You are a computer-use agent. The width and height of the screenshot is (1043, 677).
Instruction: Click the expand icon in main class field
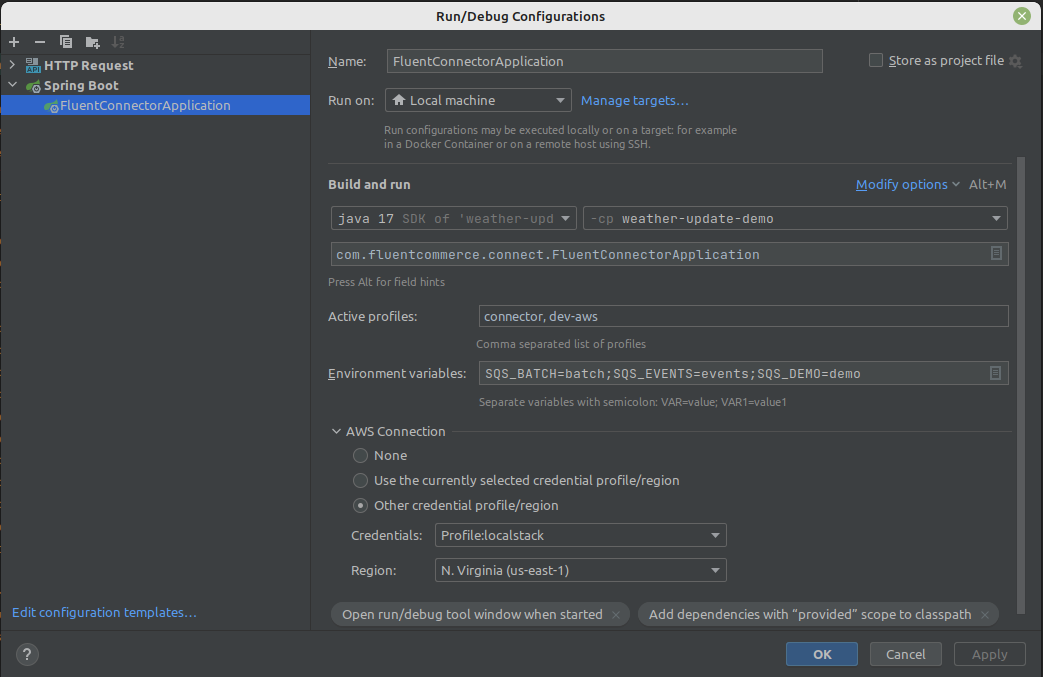(996, 254)
